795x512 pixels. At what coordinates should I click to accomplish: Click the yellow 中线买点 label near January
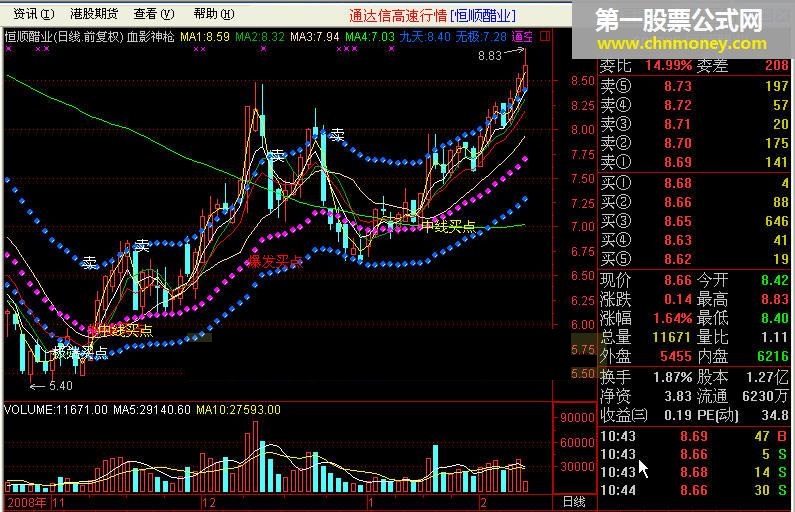[449, 226]
